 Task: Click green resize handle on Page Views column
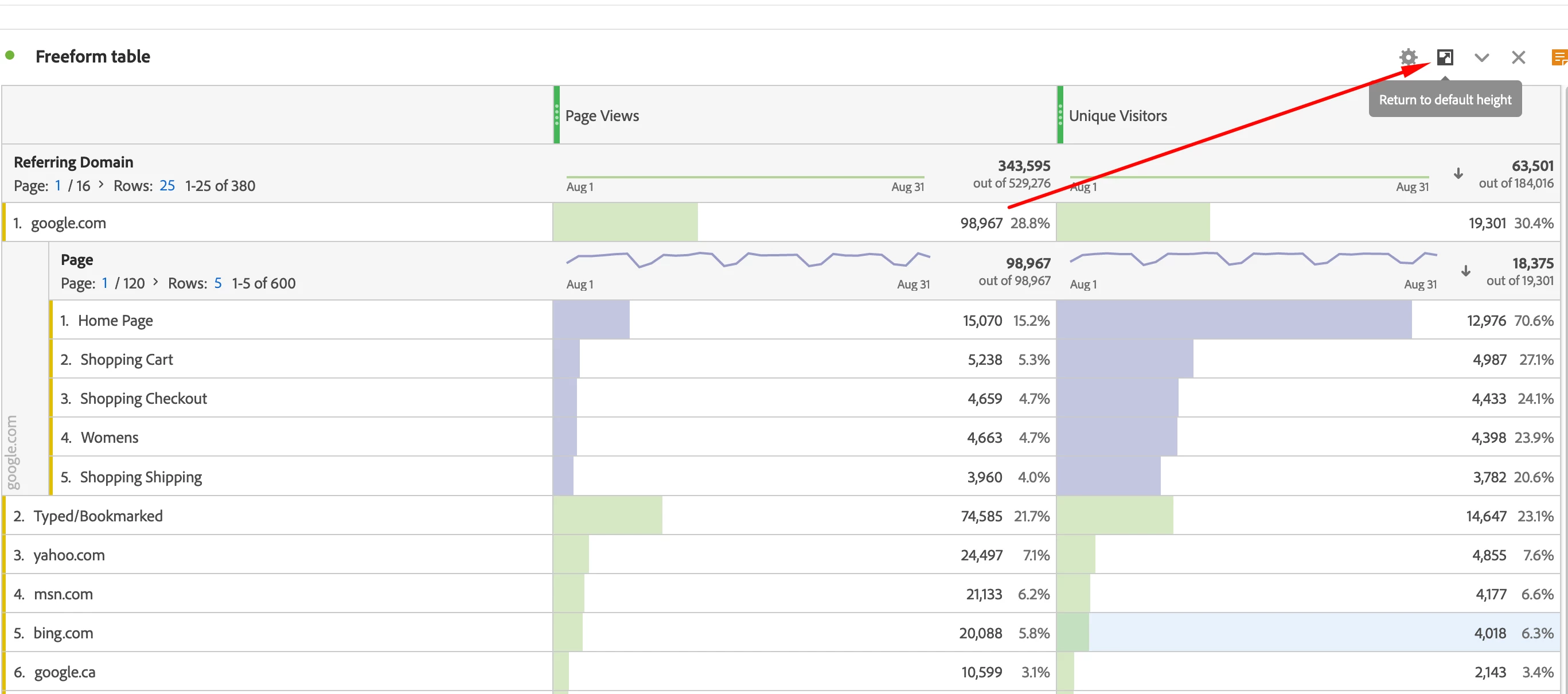point(556,115)
